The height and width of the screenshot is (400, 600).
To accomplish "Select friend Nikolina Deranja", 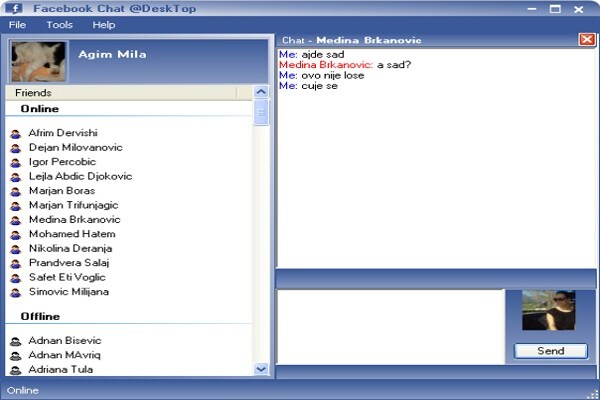I will coord(70,248).
